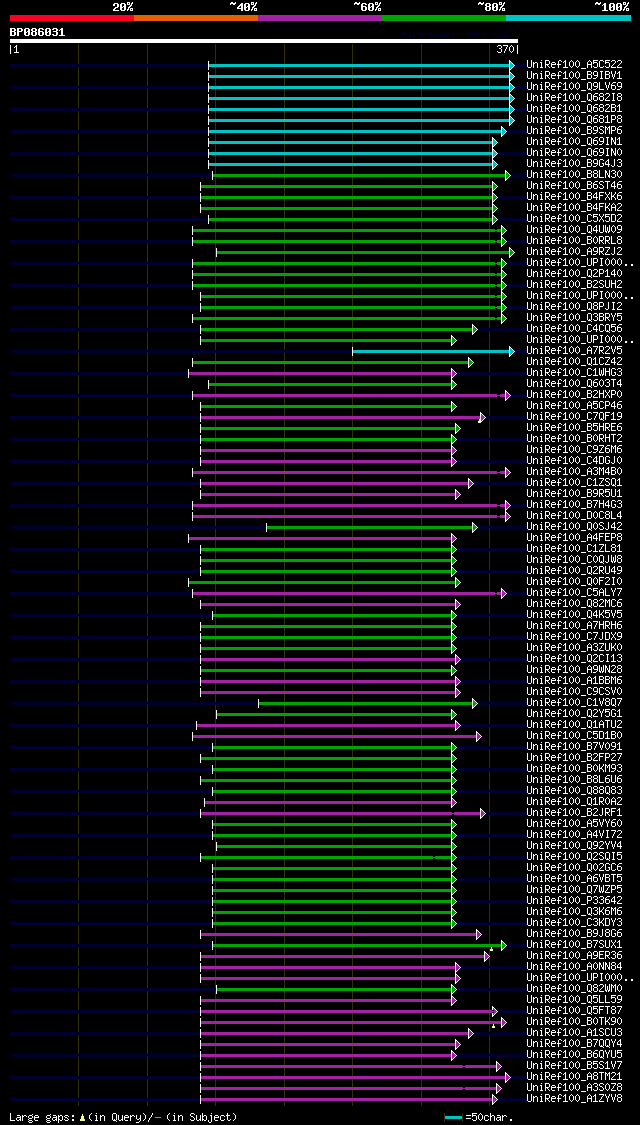This screenshot has width=640, height=1125.
Task: Click the cyan ~100% identity legend segment
Action: tap(568, 17)
